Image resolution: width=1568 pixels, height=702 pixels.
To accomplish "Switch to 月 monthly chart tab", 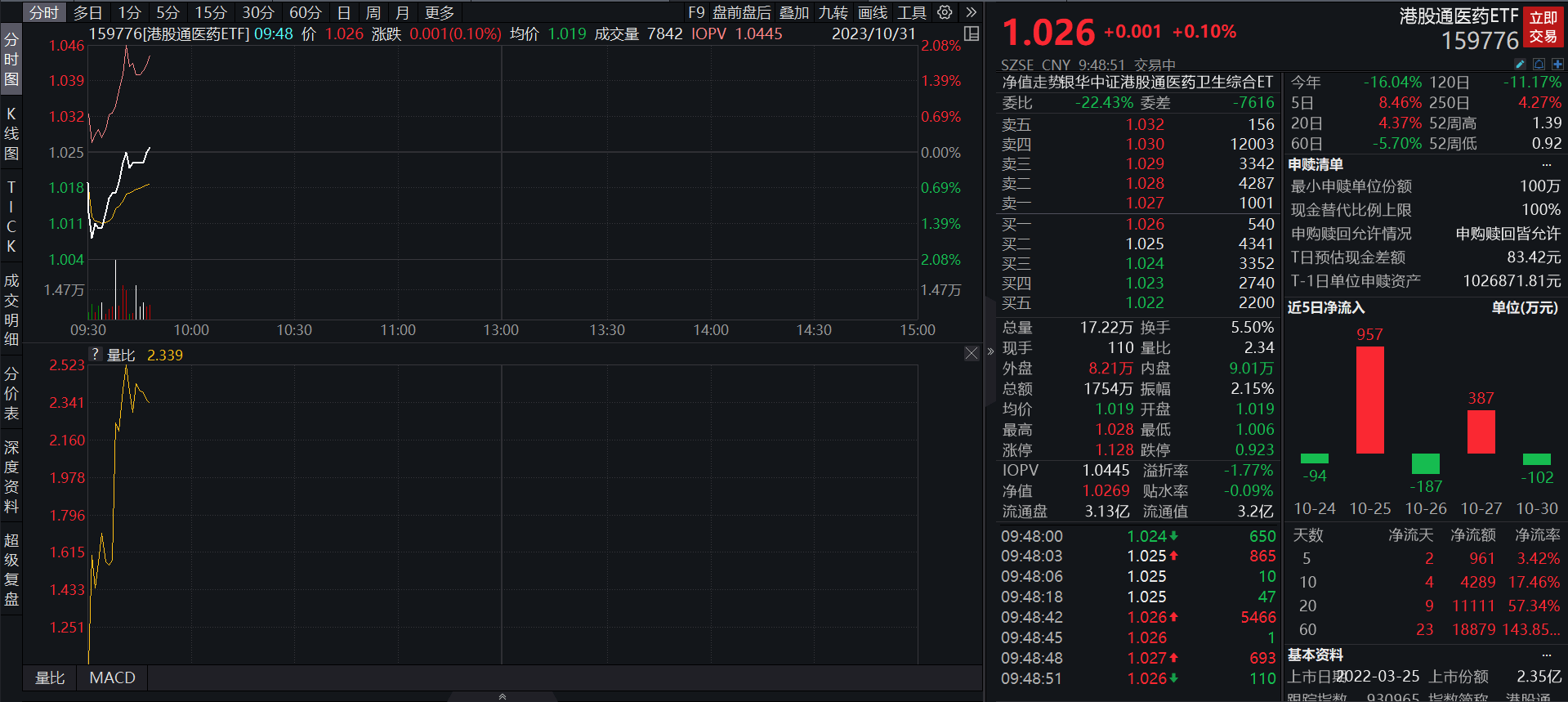I will [x=402, y=12].
